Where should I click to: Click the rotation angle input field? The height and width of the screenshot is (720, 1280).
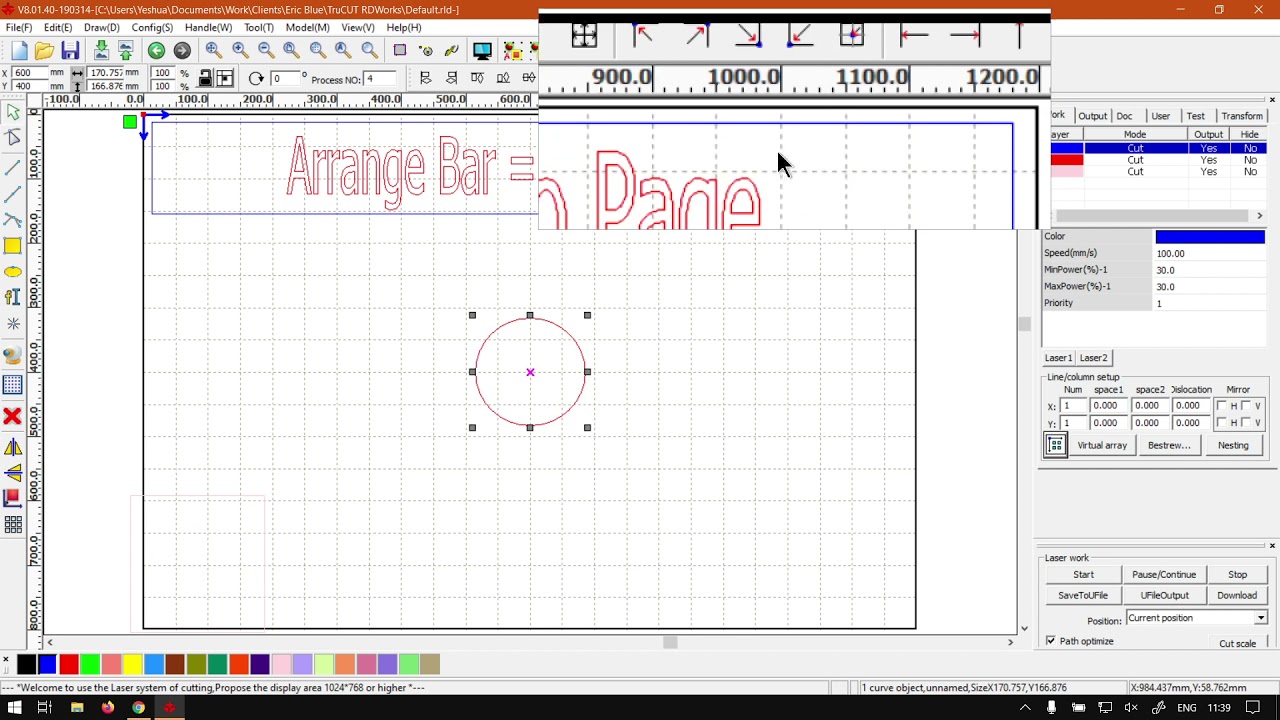click(x=284, y=79)
